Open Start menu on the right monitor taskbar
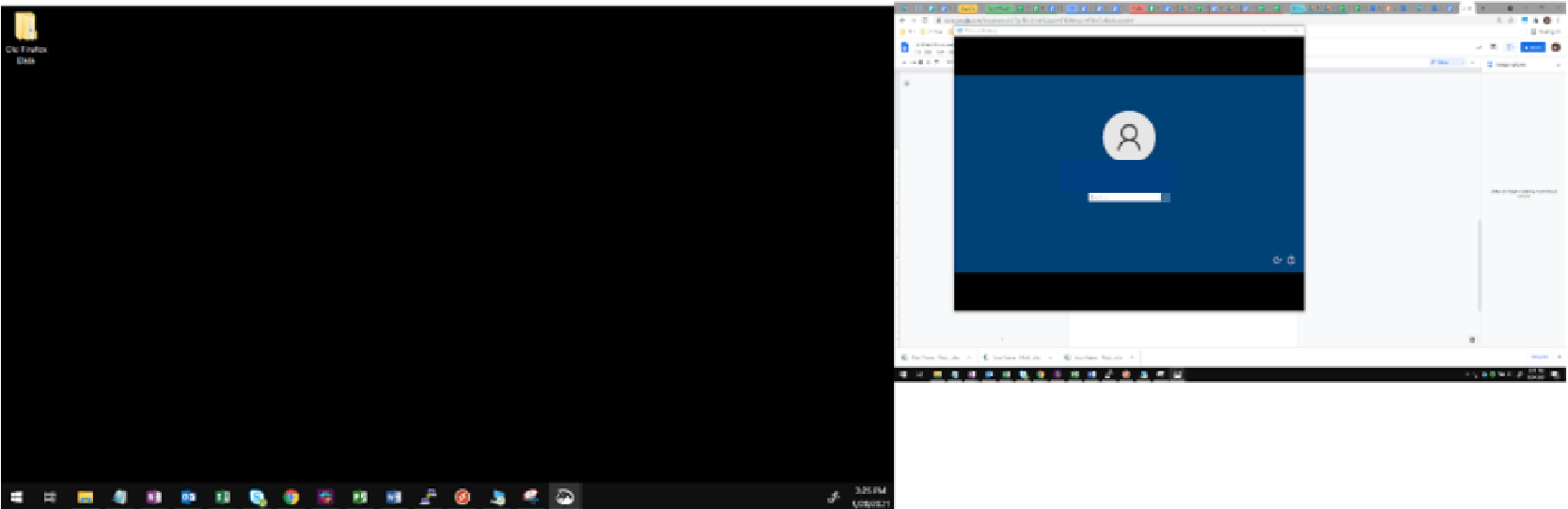 (903, 374)
